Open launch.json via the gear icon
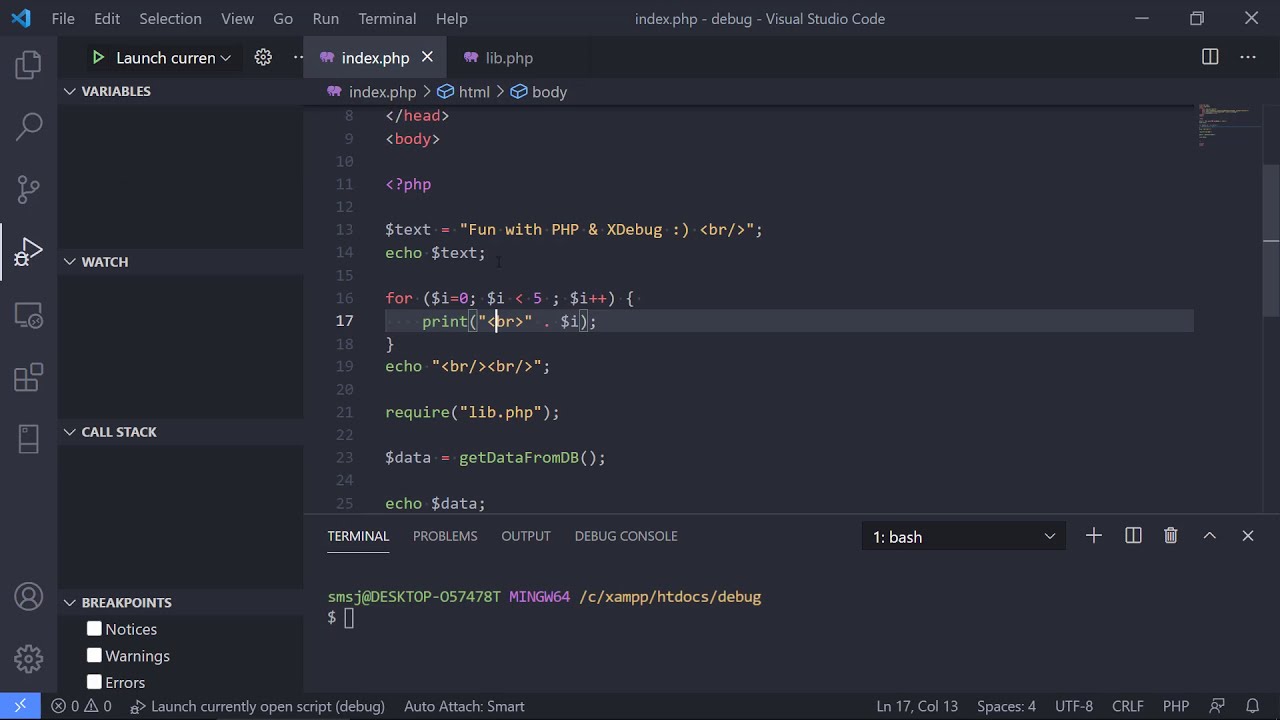This screenshot has width=1280, height=720. [263, 58]
